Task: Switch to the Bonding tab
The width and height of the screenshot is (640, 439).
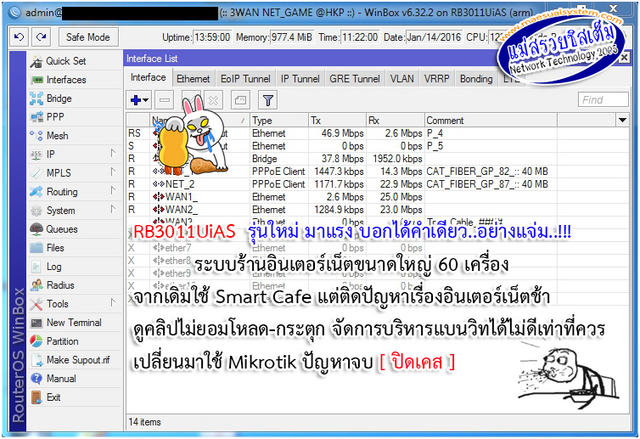Action: (476, 79)
